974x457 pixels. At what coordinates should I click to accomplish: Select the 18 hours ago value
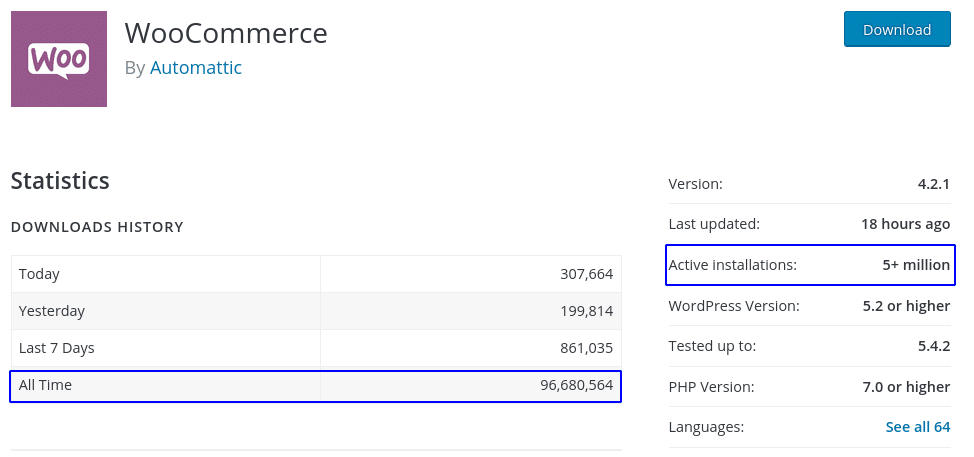click(x=906, y=224)
